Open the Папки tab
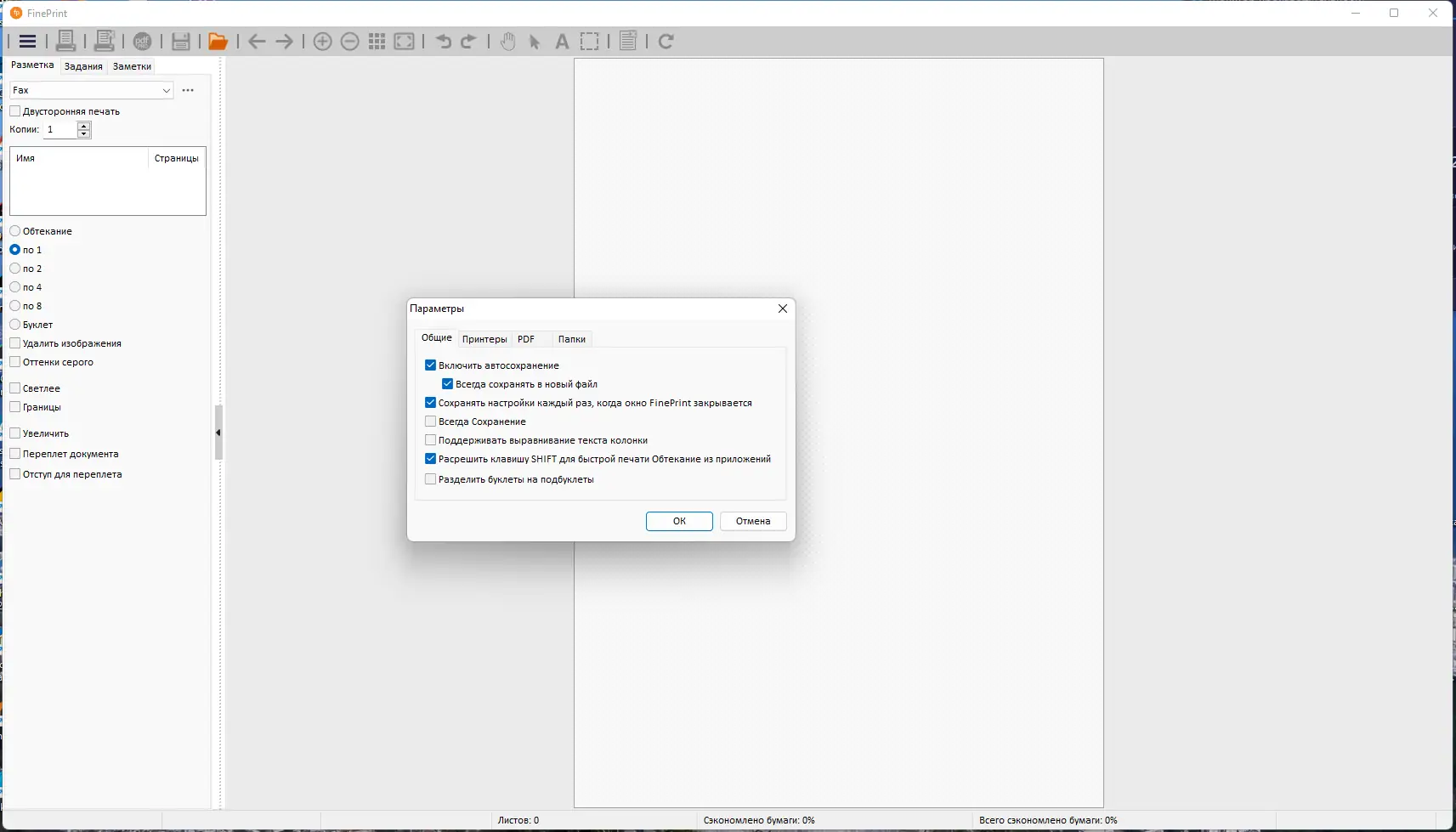 click(572, 339)
